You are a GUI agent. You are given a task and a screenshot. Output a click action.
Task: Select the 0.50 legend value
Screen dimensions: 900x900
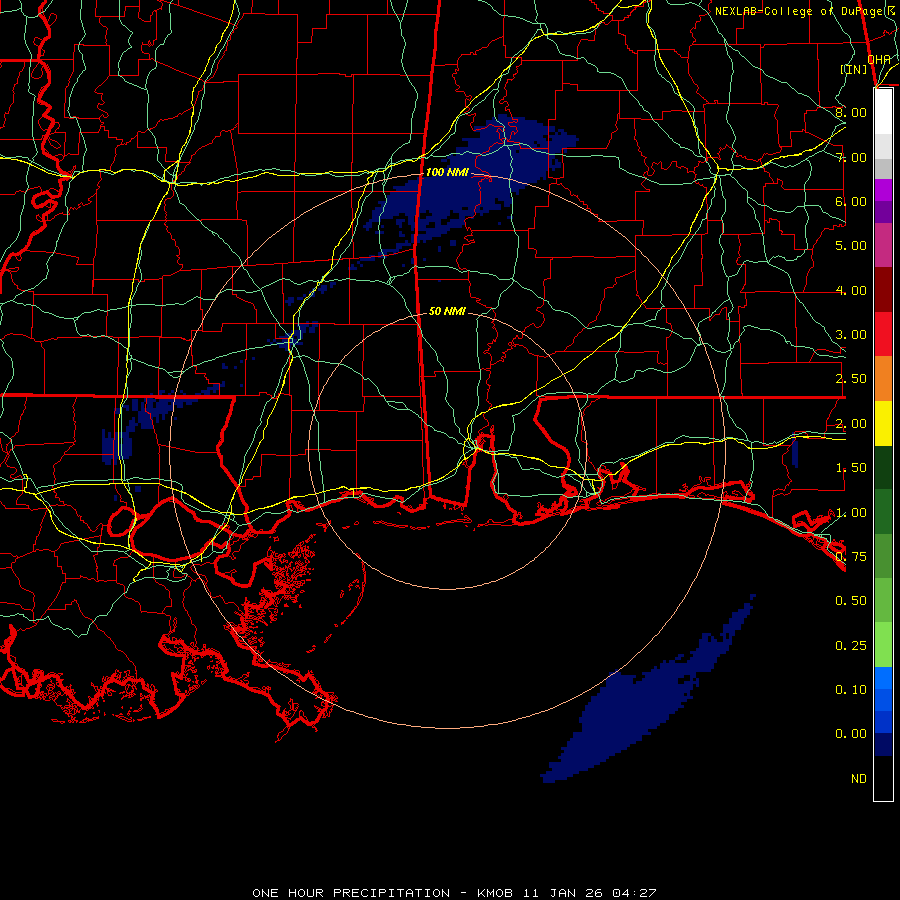[851, 601]
